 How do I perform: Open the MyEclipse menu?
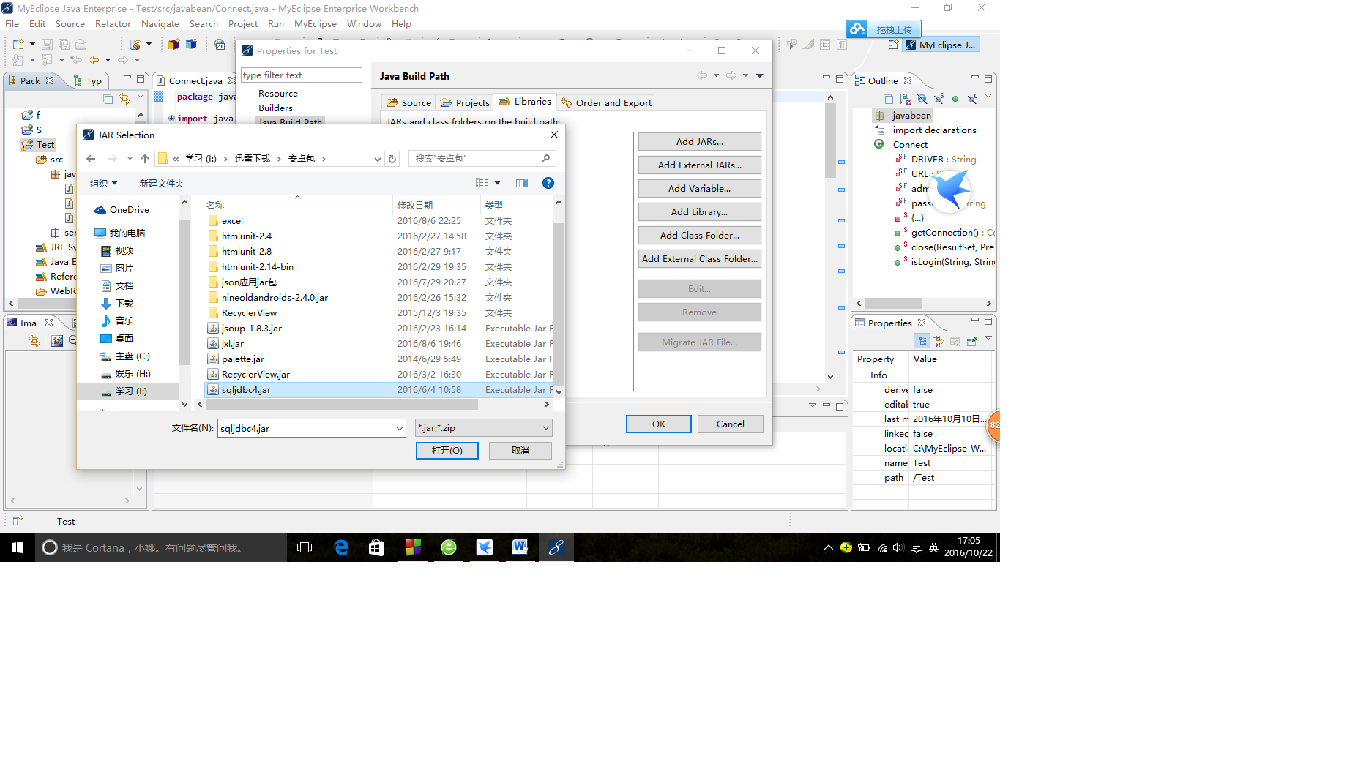tap(317, 23)
